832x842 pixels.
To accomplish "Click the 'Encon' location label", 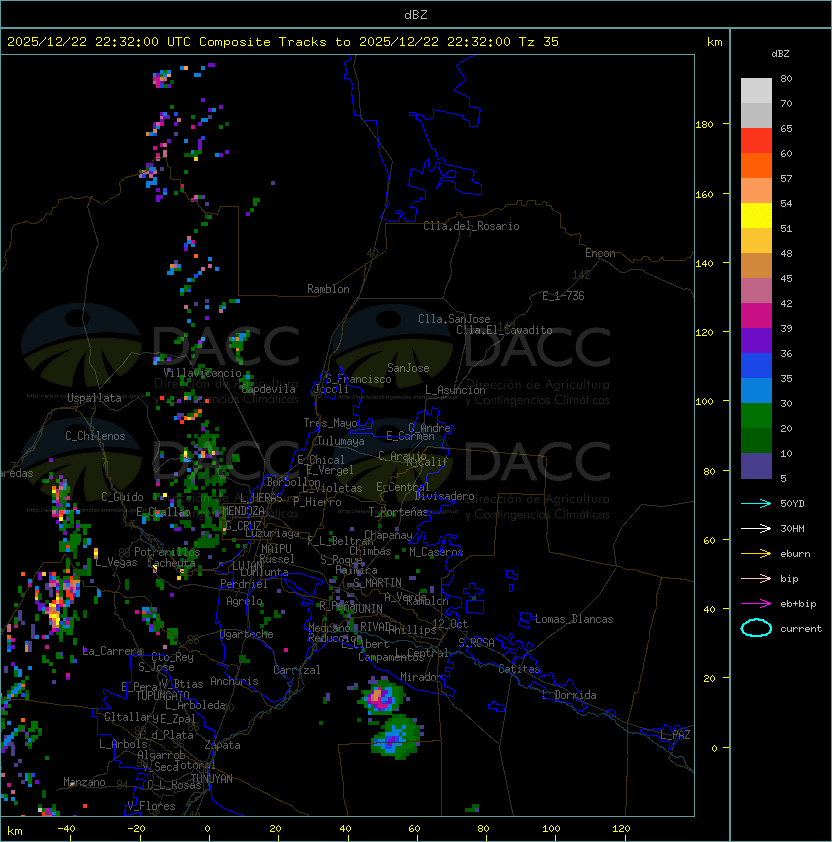I will 600,253.
